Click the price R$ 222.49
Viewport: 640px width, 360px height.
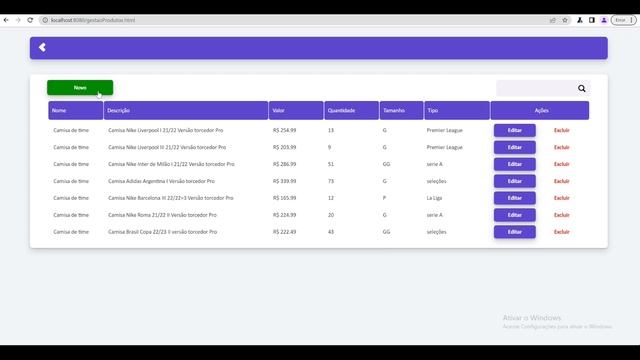click(x=284, y=232)
